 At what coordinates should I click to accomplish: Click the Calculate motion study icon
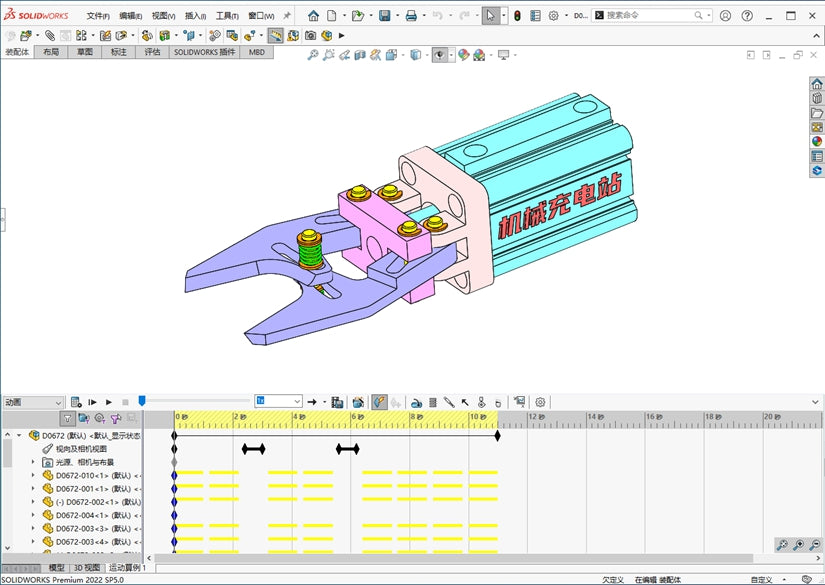click(76, 402)
